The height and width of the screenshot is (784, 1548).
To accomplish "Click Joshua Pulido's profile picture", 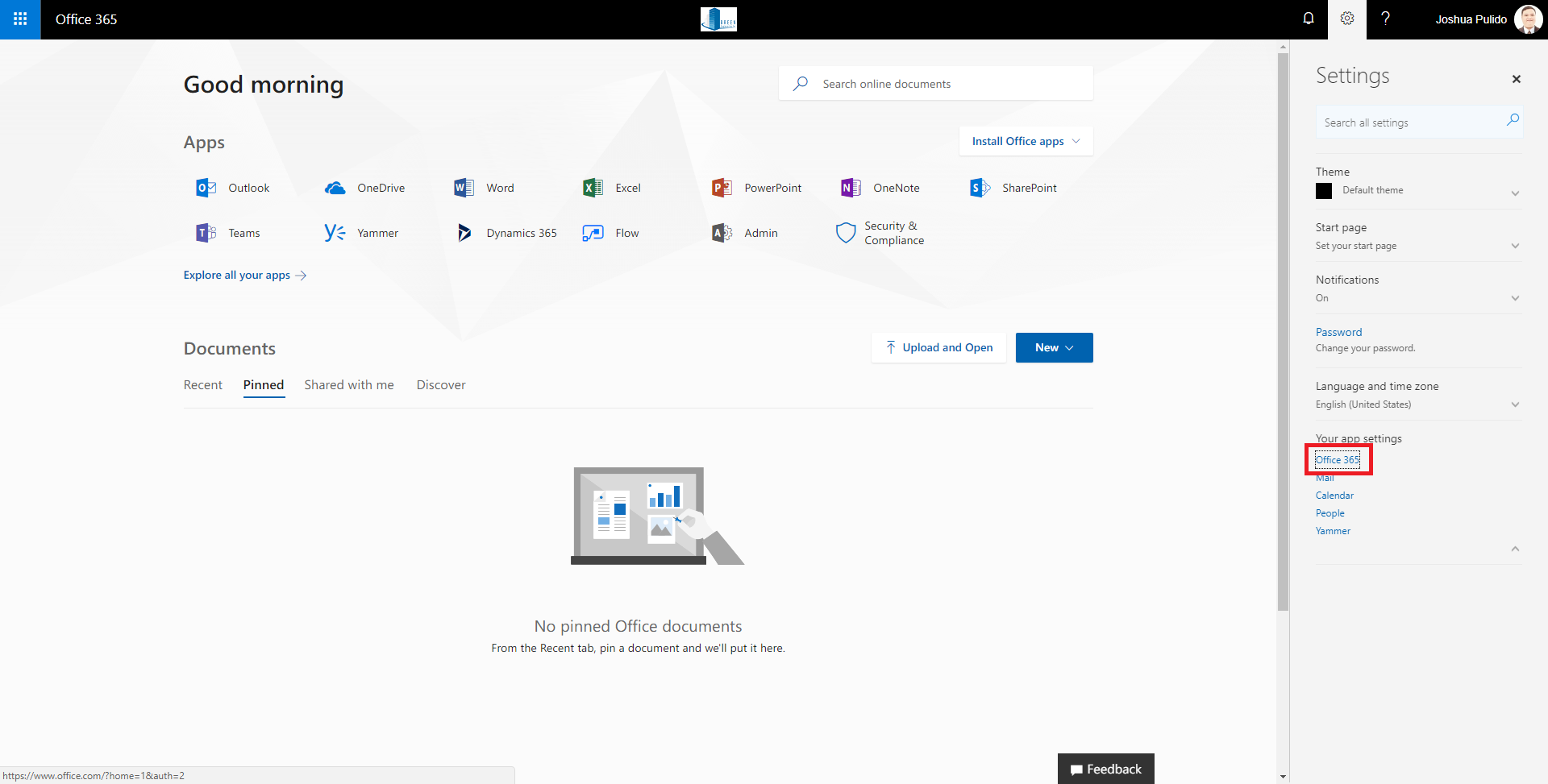I will [x=1528, y=19].
